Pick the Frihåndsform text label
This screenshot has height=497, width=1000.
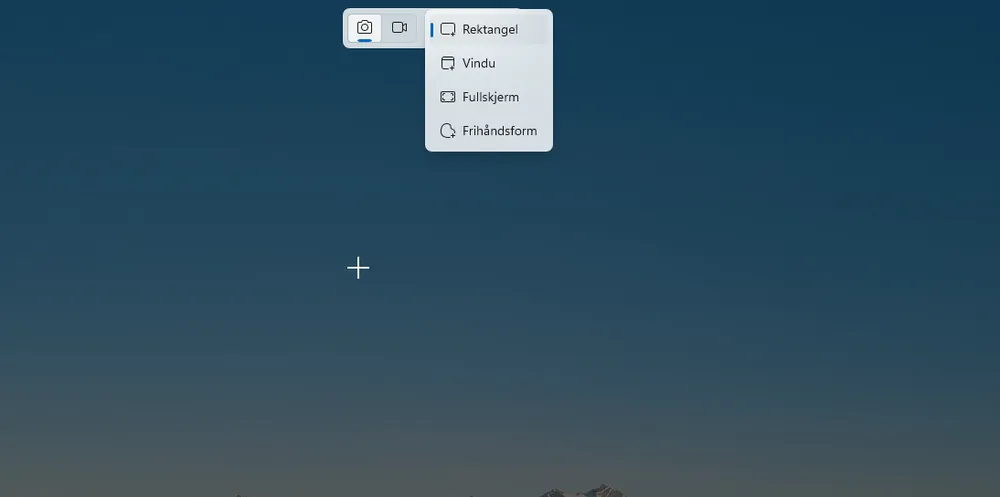tap(499, 131)
